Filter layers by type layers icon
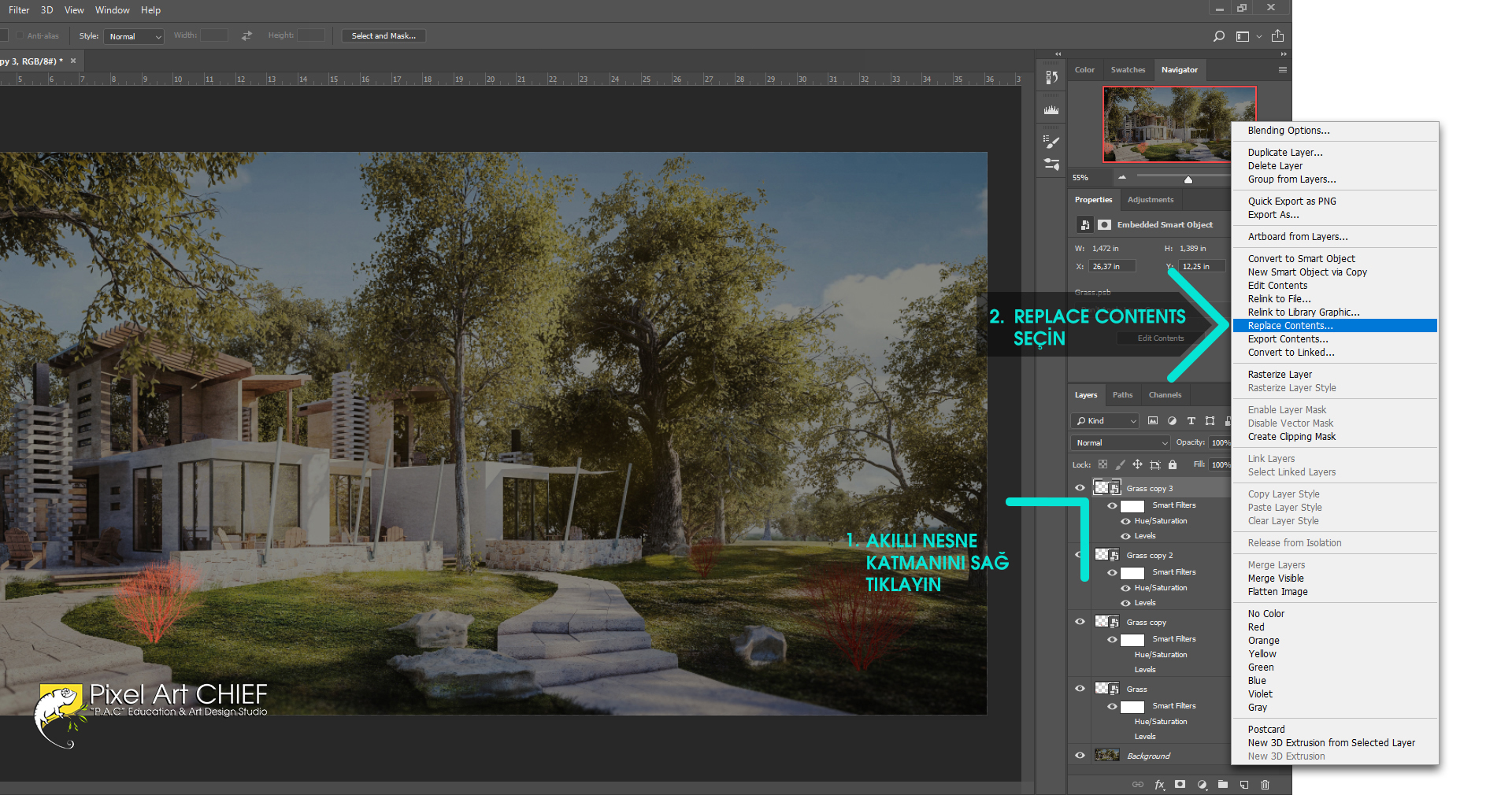This screenshot has height=795, width=1512. pos(1191,421)
